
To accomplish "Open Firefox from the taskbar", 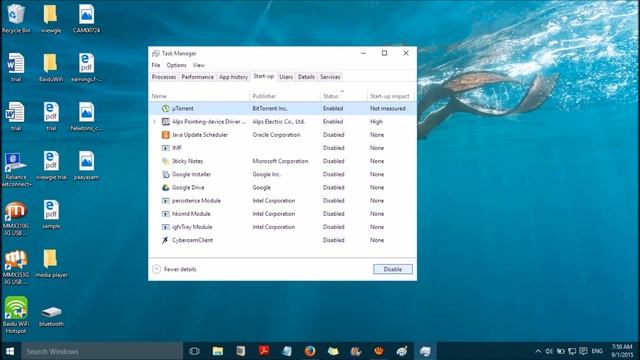I will tap(310, 351).
